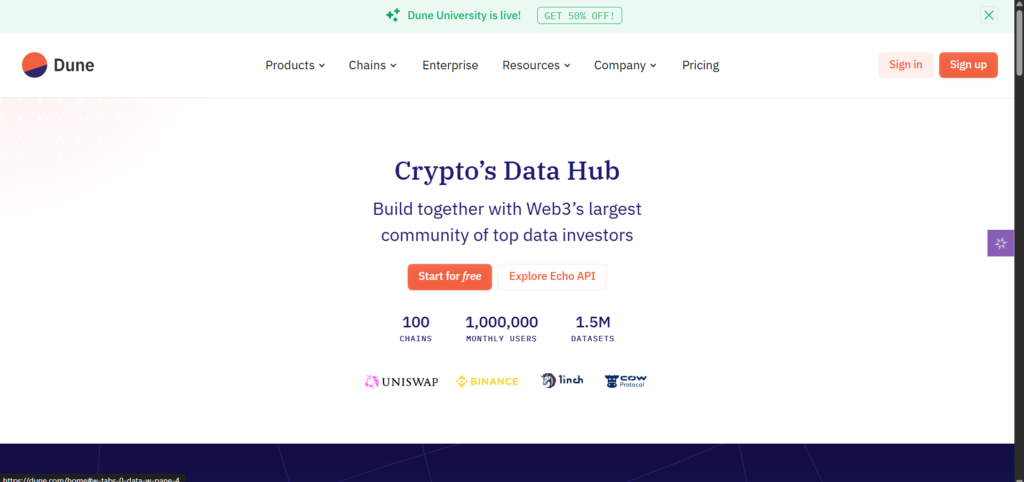Select the Explore Echo API button
1024x482 pixels.
pyautogui.click(x=552, y=276)
